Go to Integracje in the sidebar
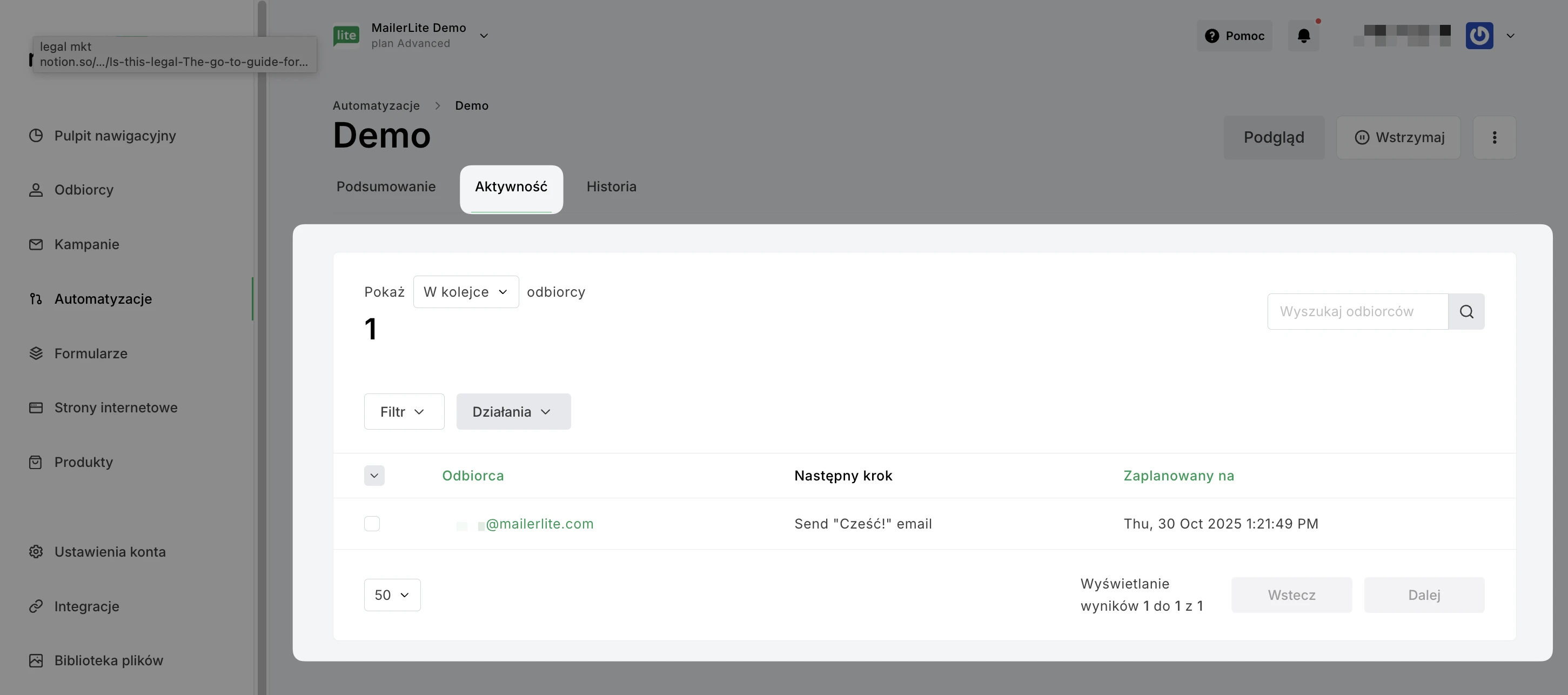 click(86, 606)
